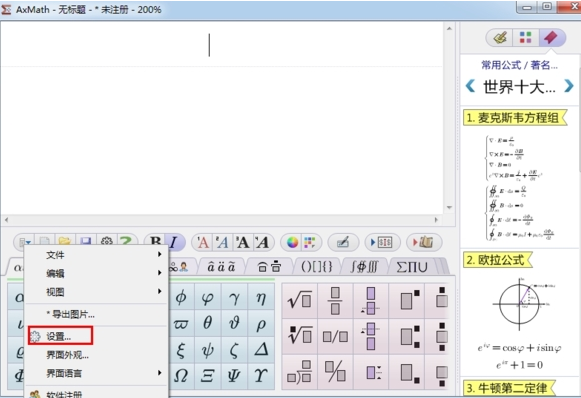Go to next formula category arrow
This screenshot has height=398, width=581.
tap(569, 86)
